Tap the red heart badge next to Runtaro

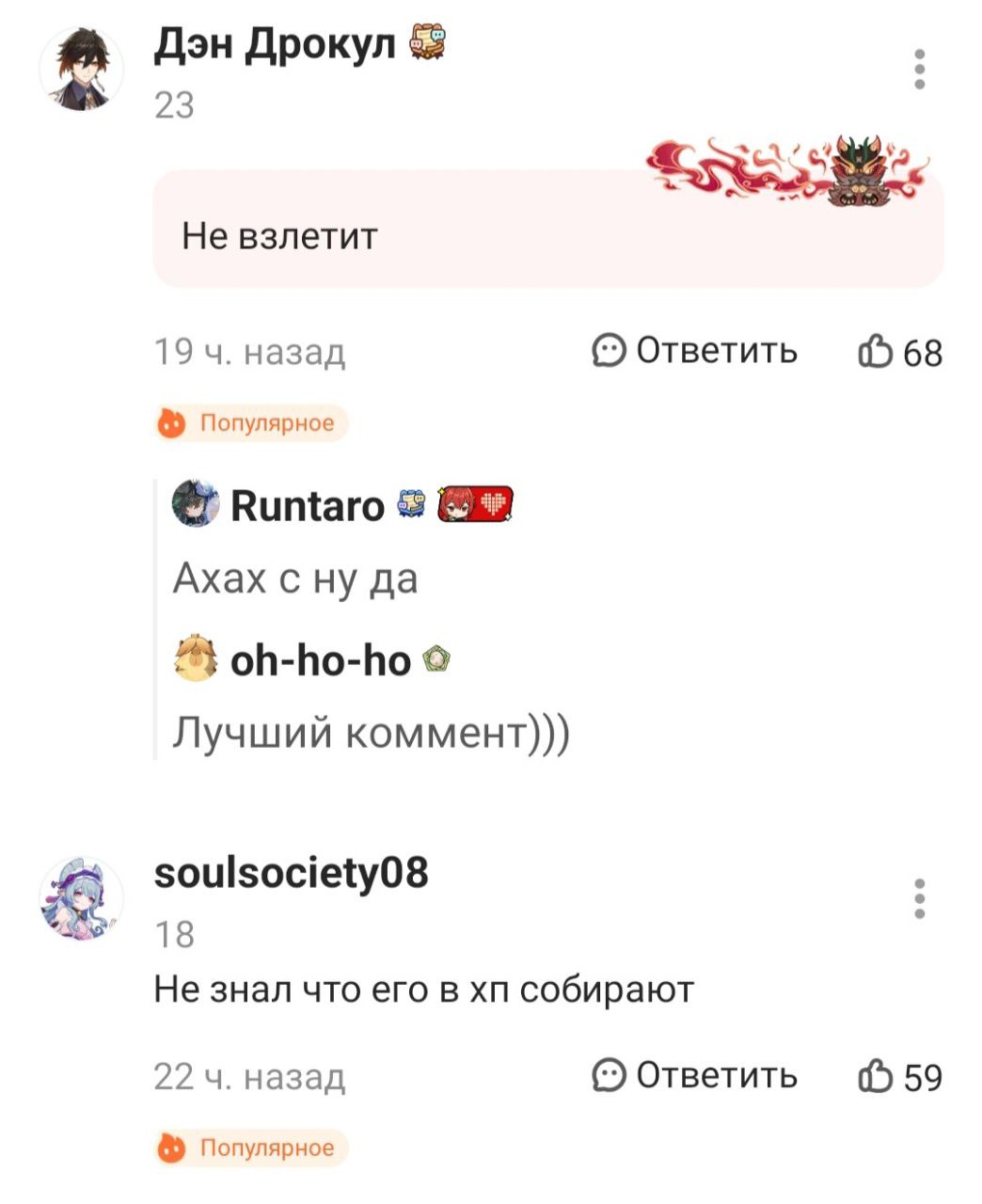(475, 506)
